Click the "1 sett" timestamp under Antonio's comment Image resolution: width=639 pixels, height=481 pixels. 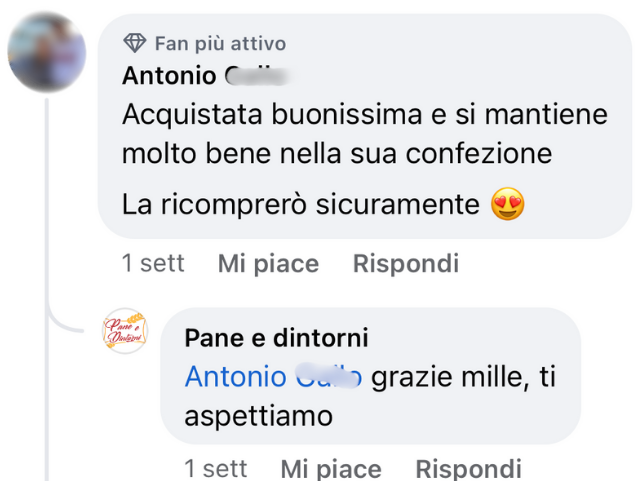coord(153,263)
